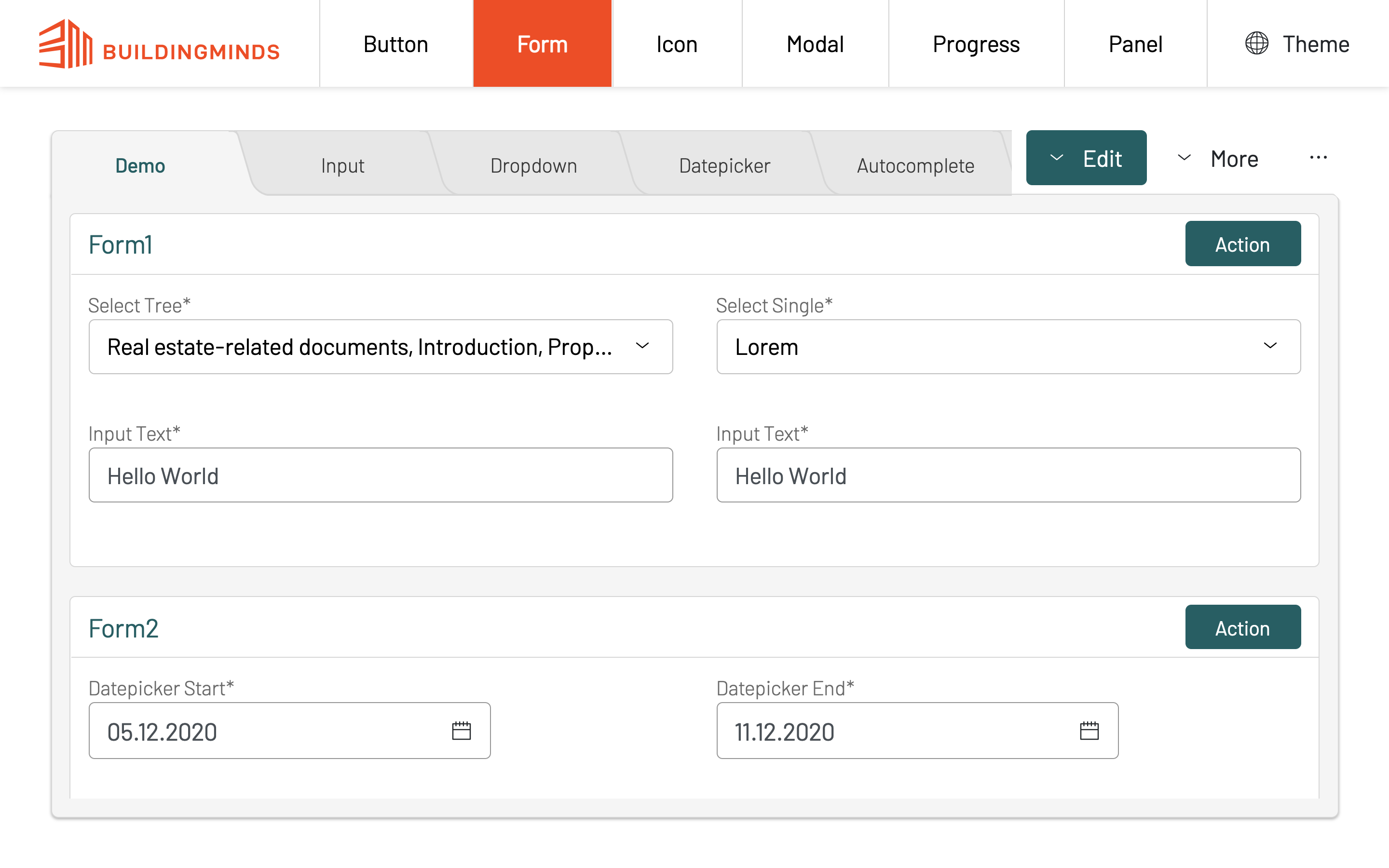Click the globe icon beside Theme
The width and height of the screenshot is (1389, 868).
(x=1256, y=43)
